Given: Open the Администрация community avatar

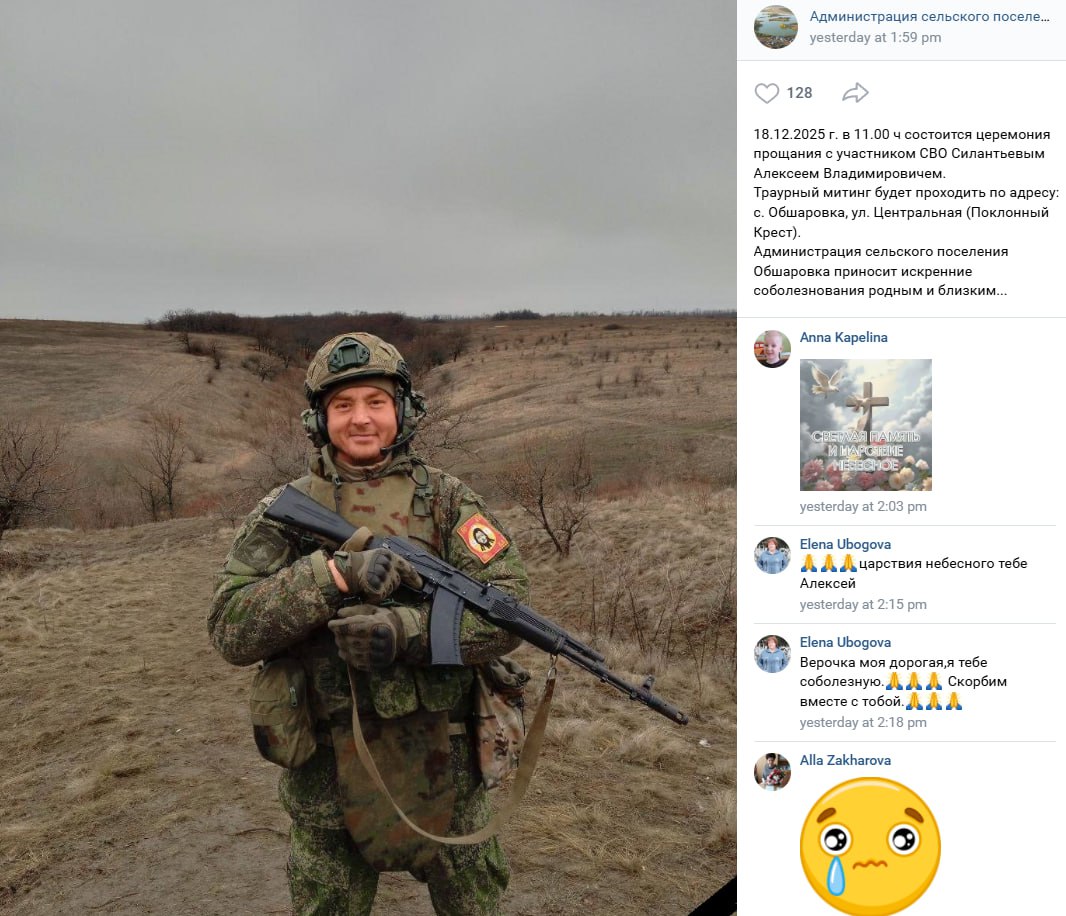Looking at the screenshot, I should [776, 27].
